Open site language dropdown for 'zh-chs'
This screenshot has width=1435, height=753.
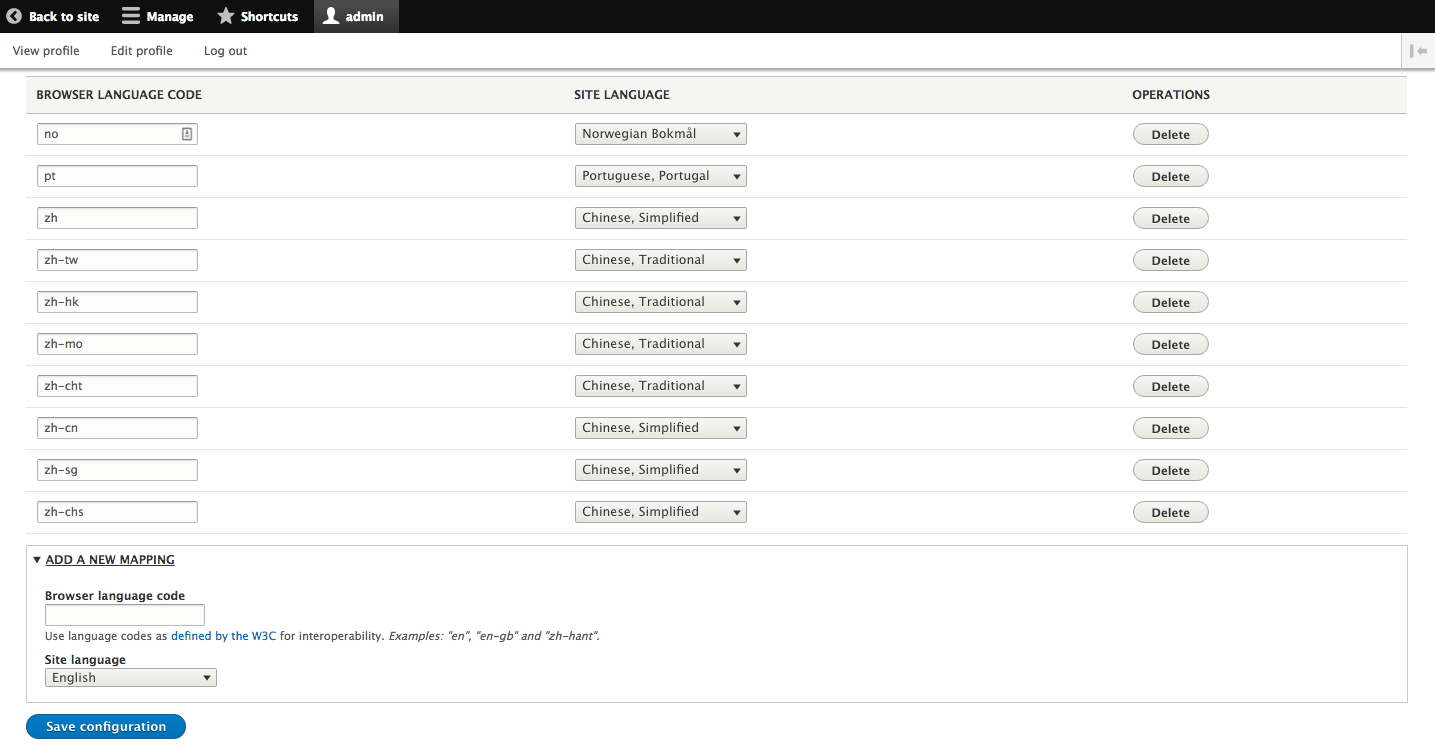point(661,512)
